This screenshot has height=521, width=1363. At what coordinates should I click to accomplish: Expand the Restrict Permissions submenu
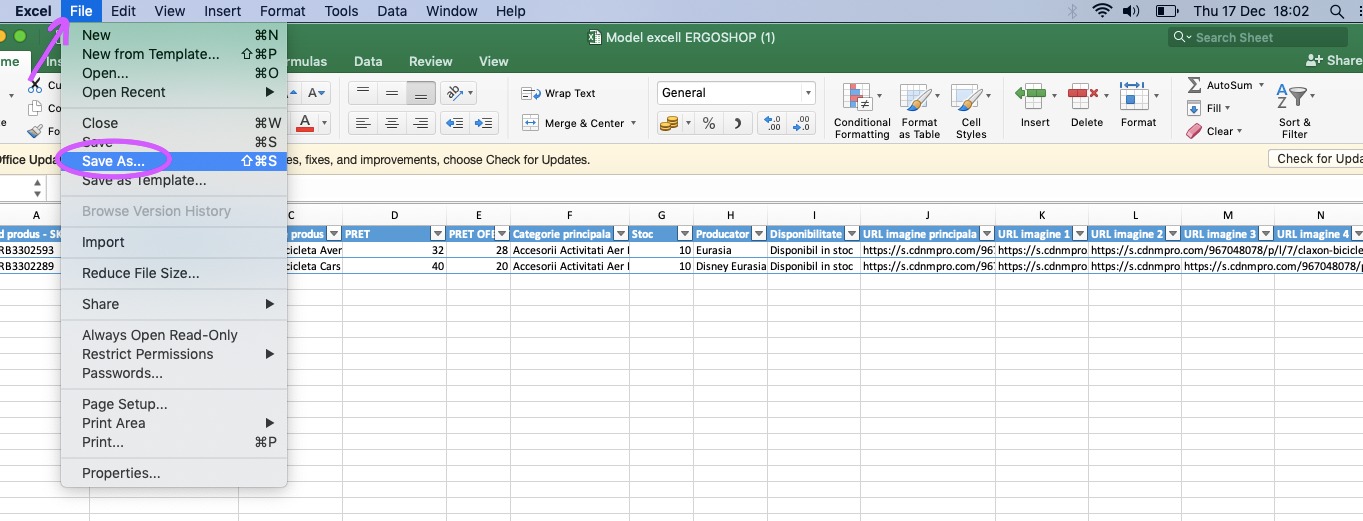pyautogui.click(x=174, y=354)
